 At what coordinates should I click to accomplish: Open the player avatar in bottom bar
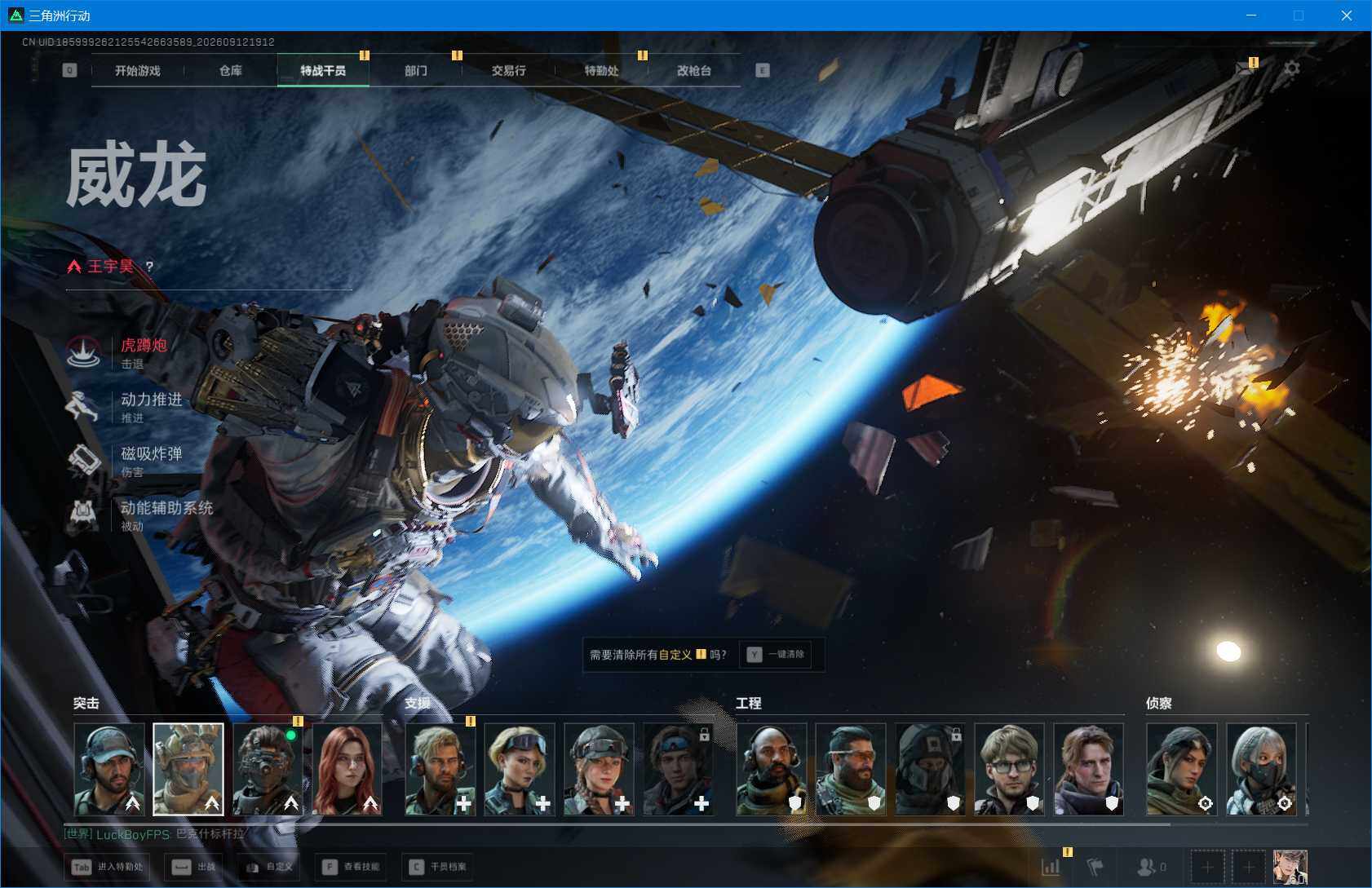pos(1290,867)
